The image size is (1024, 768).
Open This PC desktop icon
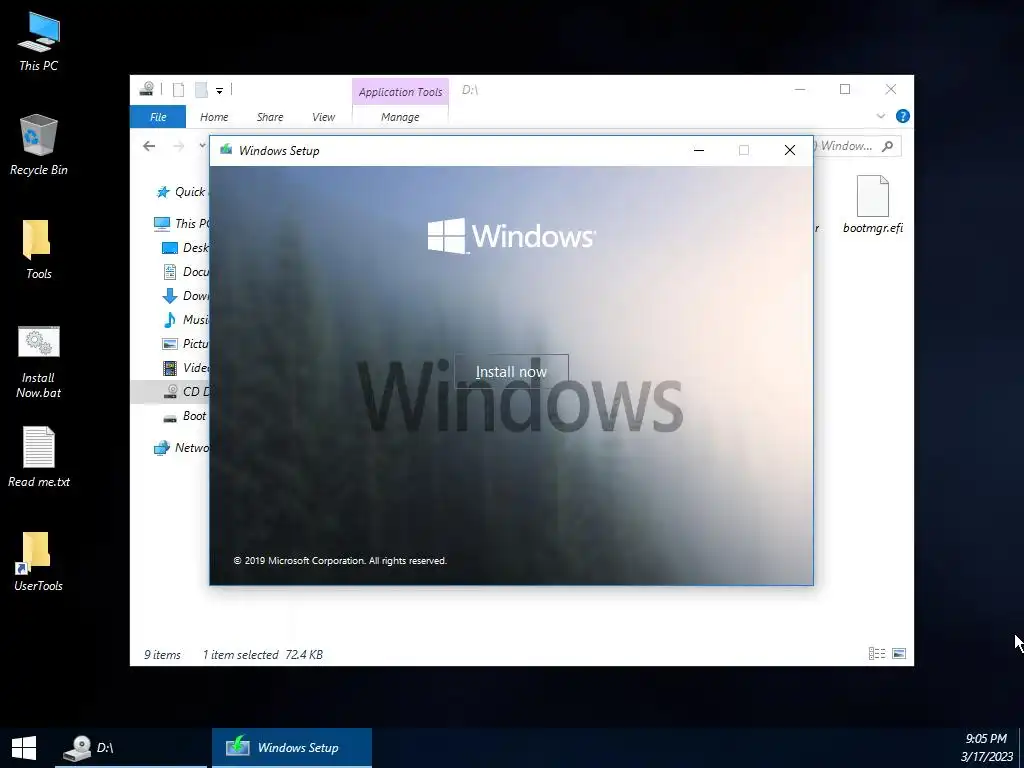pos(39,41)
